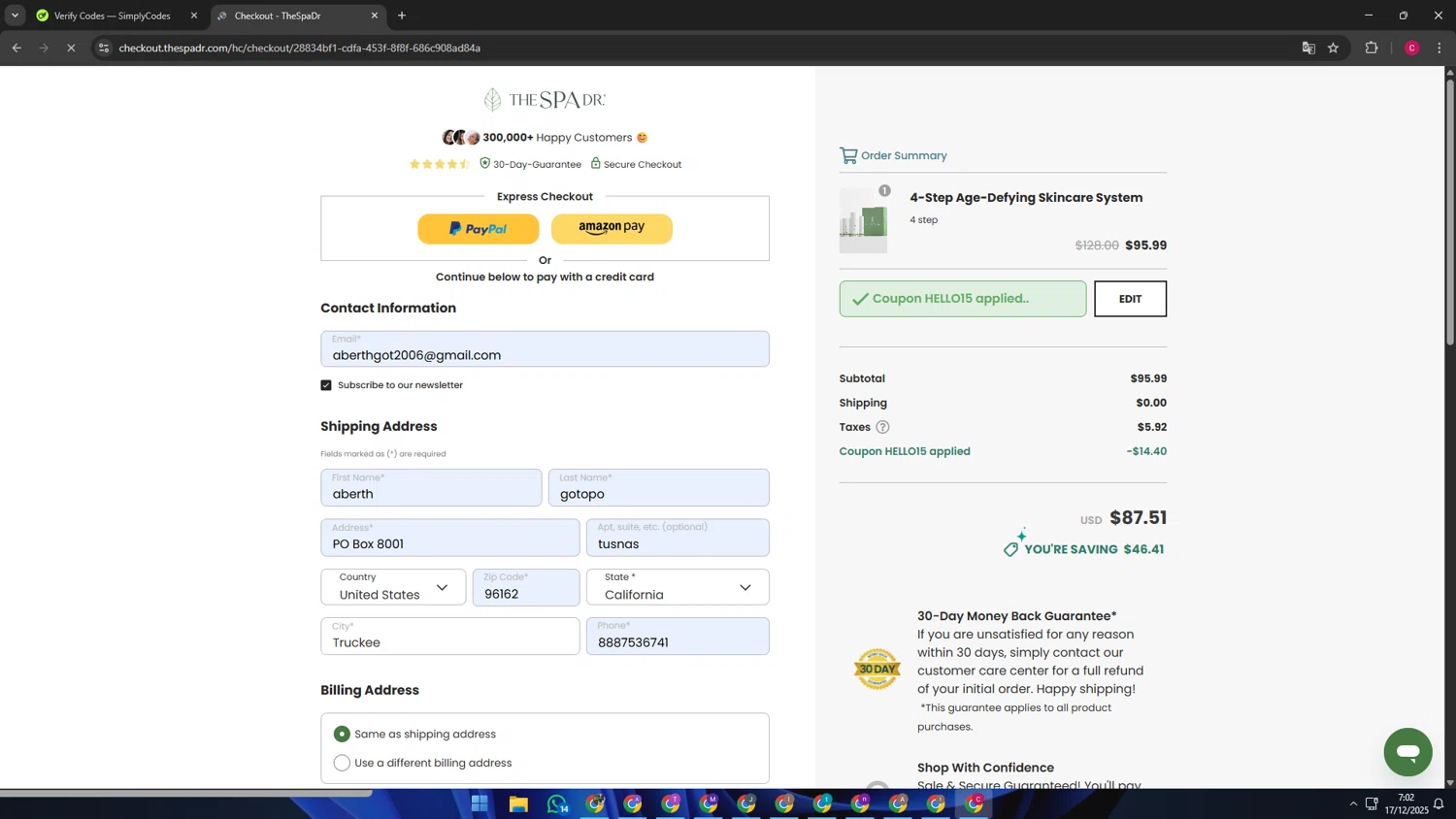Select the Checkout - TheSpaDr tab
This screenshot has height=819, width=1456.
point(278,16)
